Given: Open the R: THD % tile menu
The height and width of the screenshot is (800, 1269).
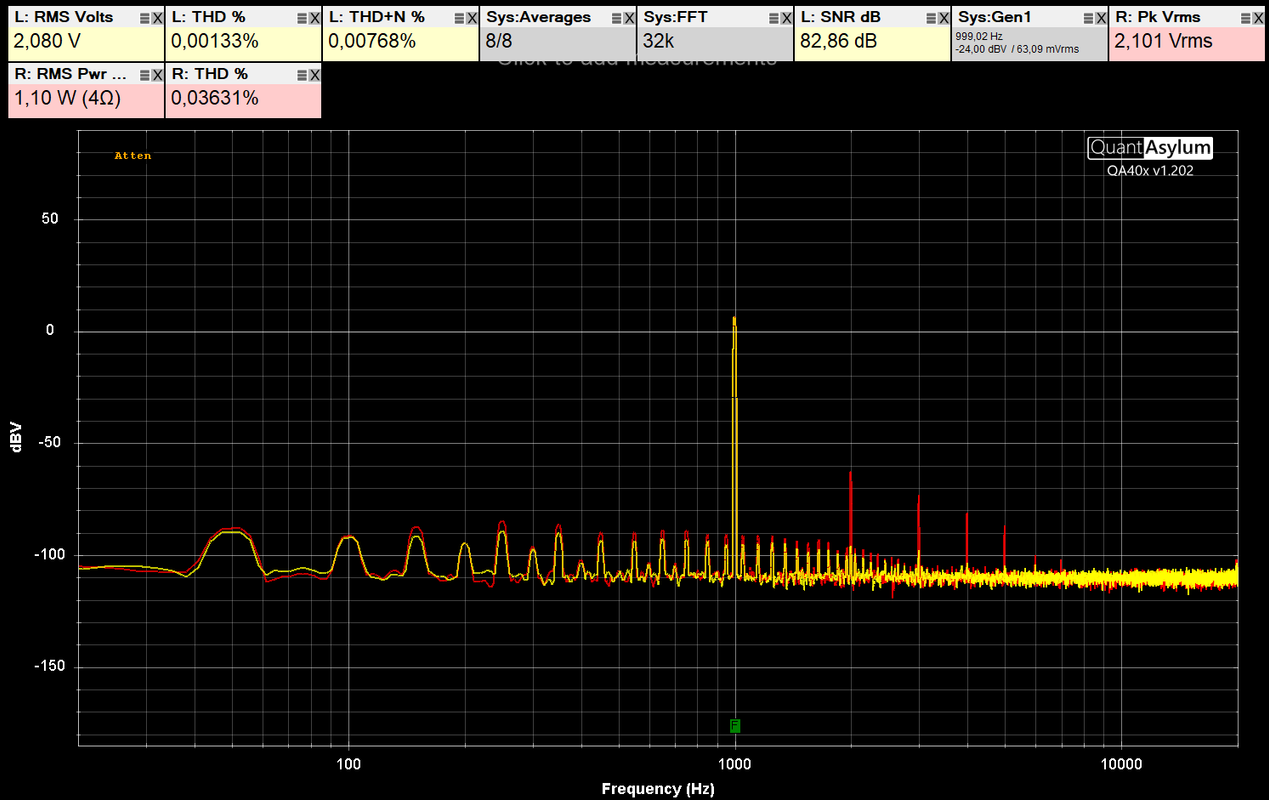Looking at the screenshot, I should click(302, 75).
